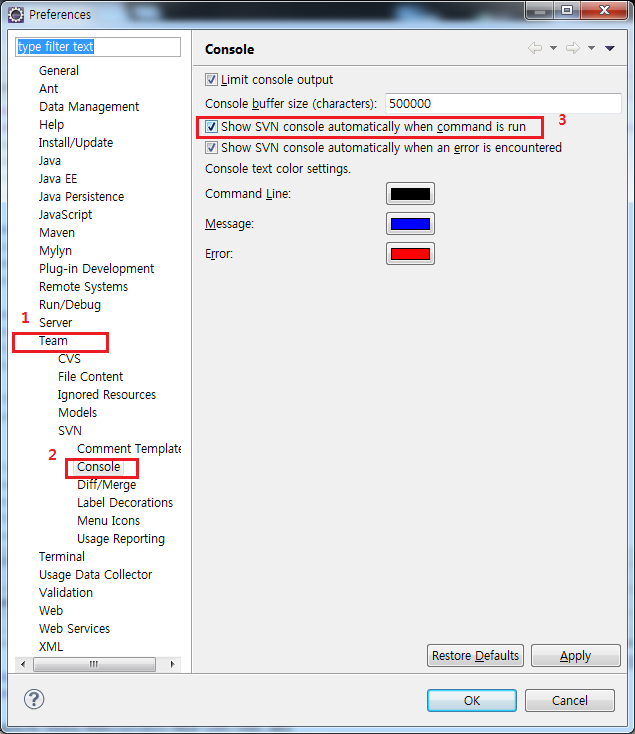Click the Preferences window gear icon

[x=15, y=15]
